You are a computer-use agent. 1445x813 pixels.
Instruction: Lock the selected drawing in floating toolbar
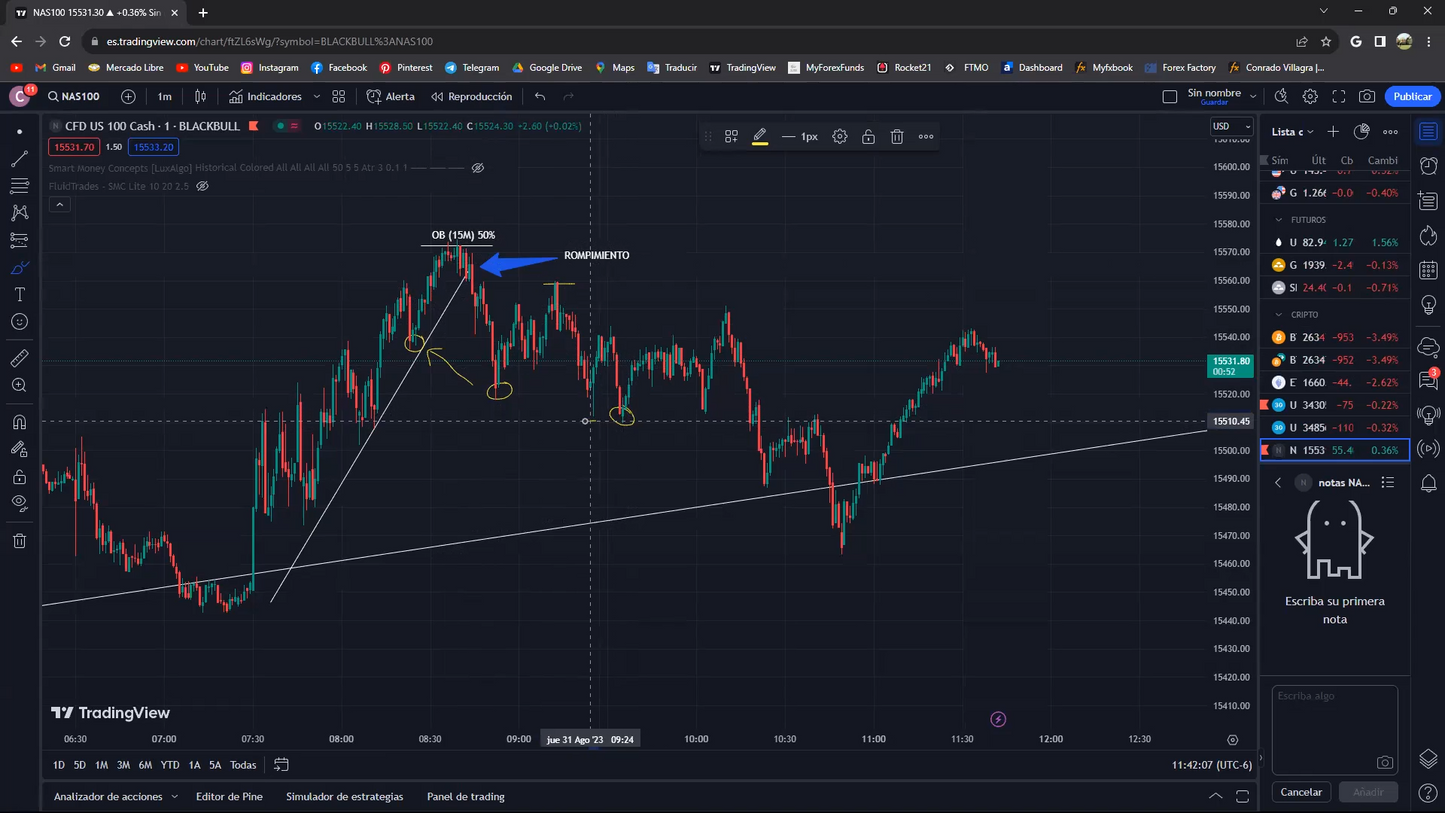(868, 137)
